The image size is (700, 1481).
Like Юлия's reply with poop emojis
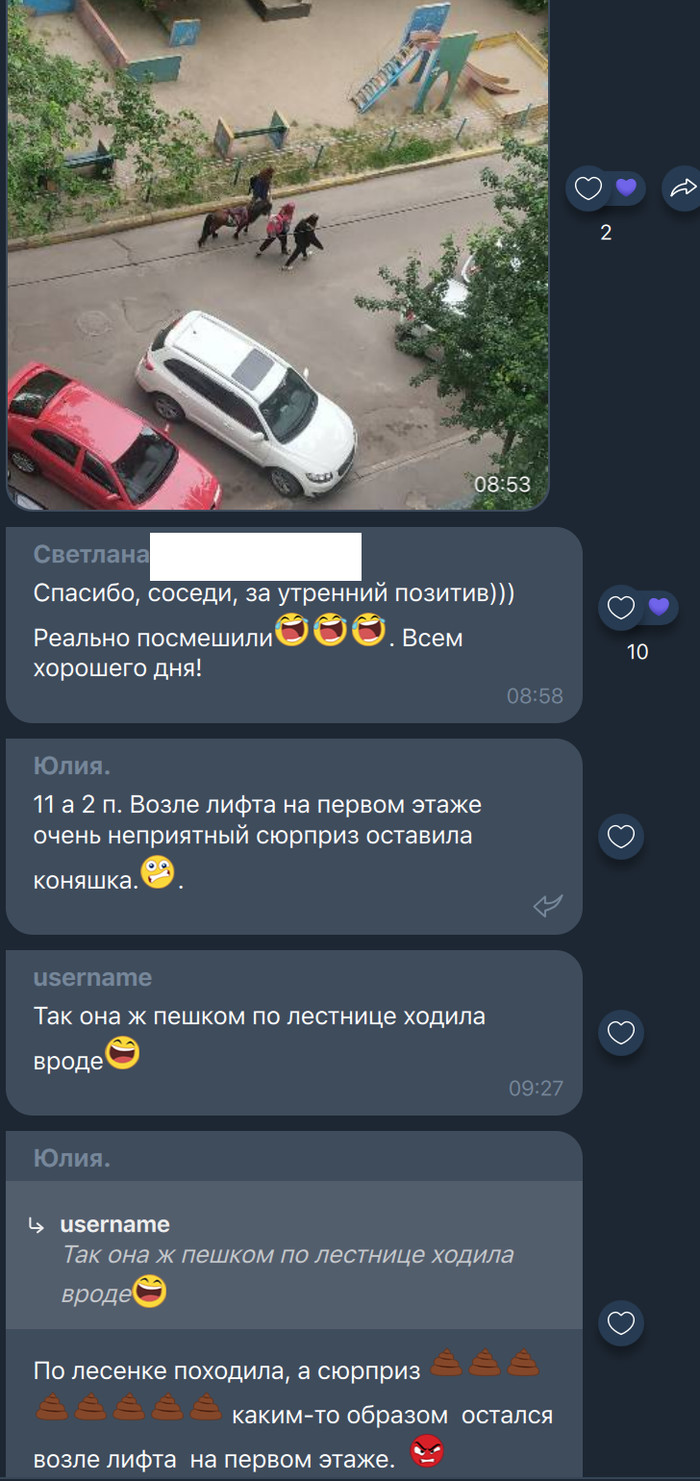click(621, 1323)
